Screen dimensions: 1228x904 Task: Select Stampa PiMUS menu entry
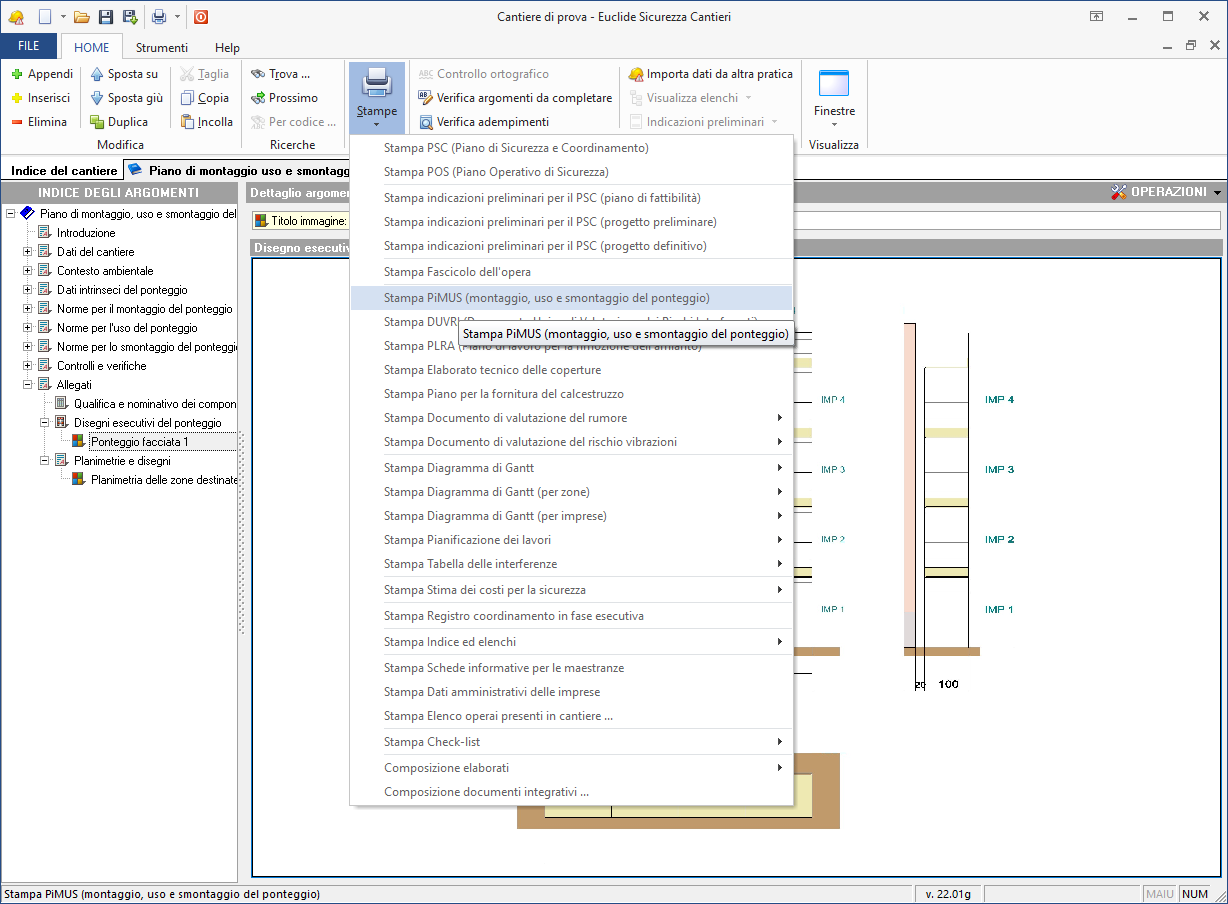tap(546, 298)
